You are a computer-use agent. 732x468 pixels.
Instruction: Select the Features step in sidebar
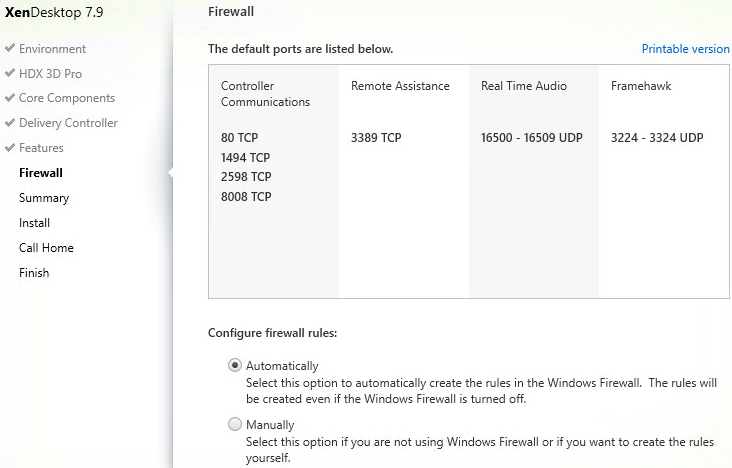(x=41, y=148)
